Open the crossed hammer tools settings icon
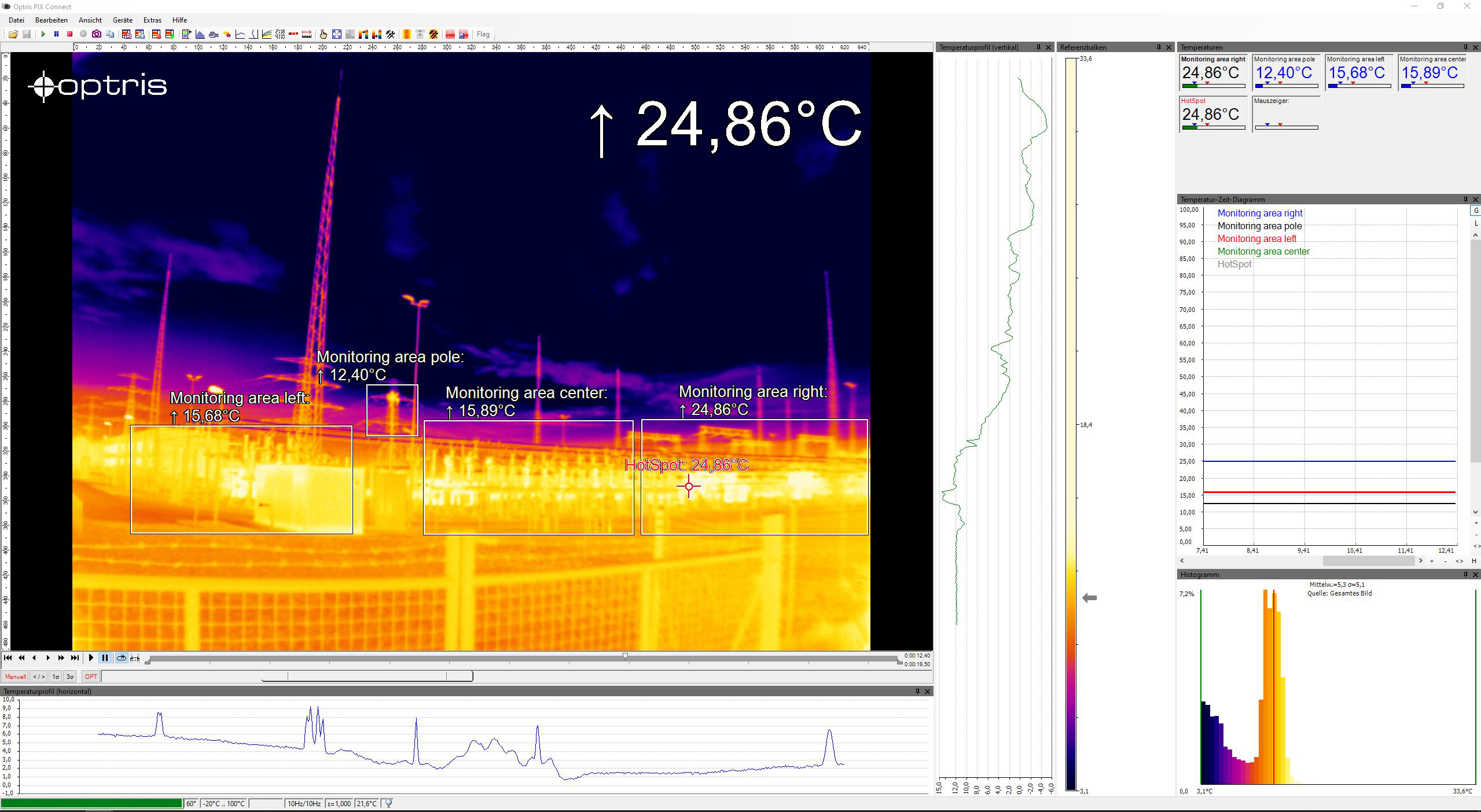 pos(391,34)
